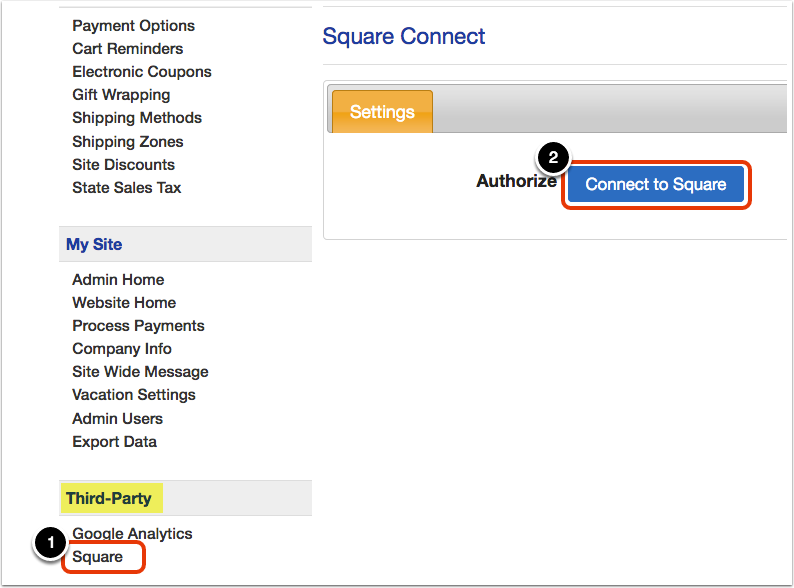
Task: Select the Square link under Third-Party
Action: click(x=97, y=557)
